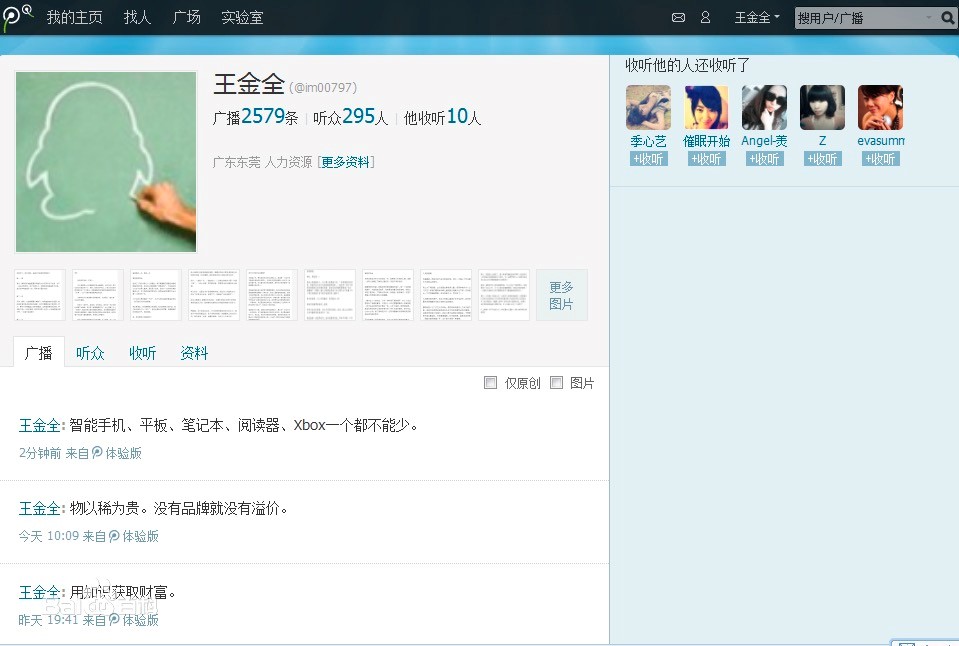Screen dimensions: 959x646
Task: Click the 今天 10:09 timestamp
Action: 48,536
